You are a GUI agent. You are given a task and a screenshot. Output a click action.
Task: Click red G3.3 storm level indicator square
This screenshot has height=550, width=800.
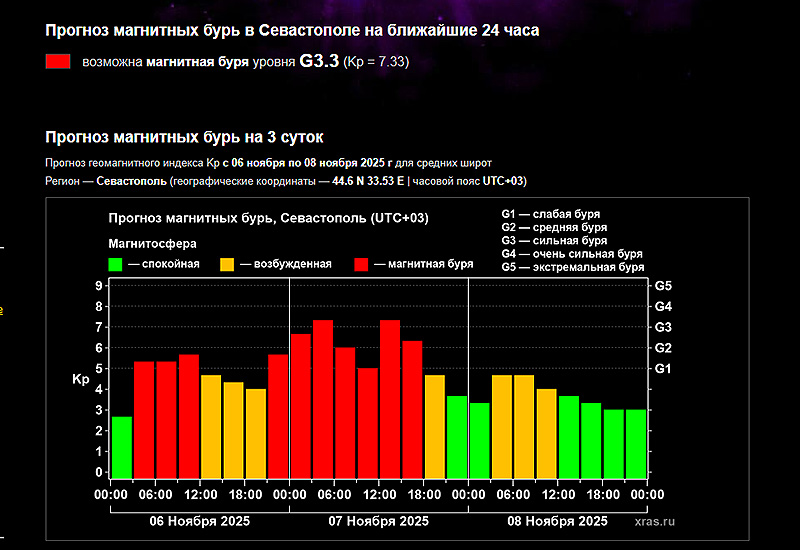point(58,61)
